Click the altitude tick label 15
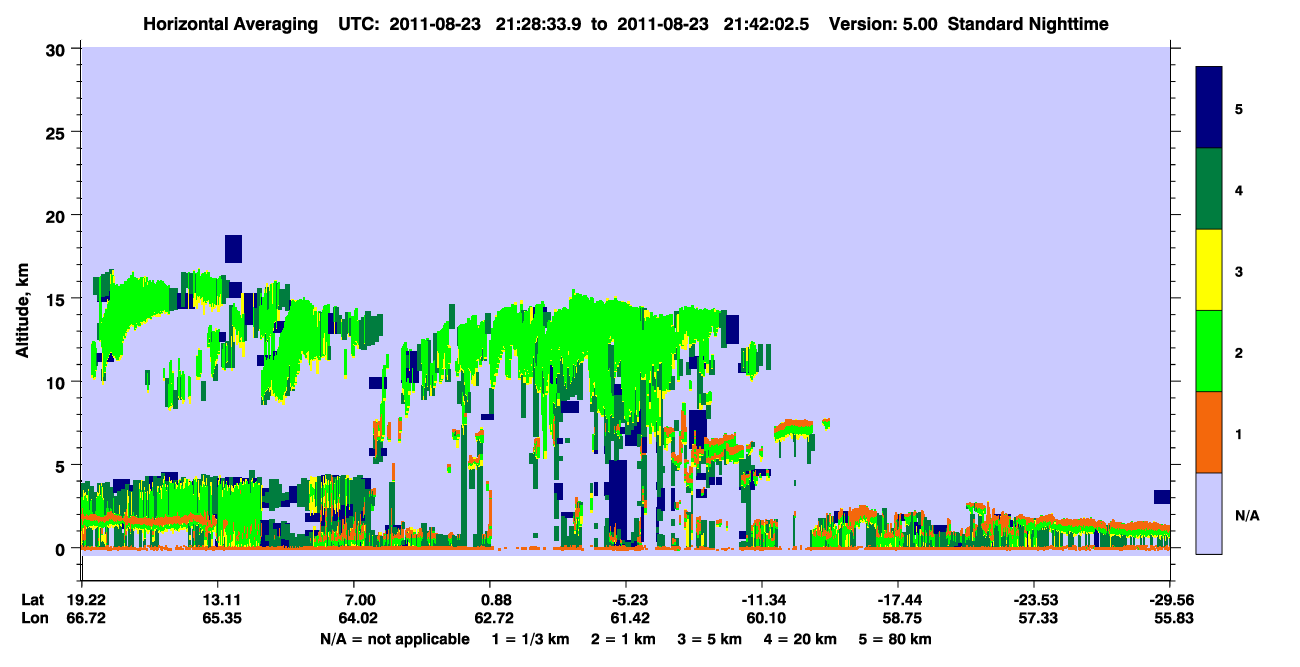 point(56,298)
